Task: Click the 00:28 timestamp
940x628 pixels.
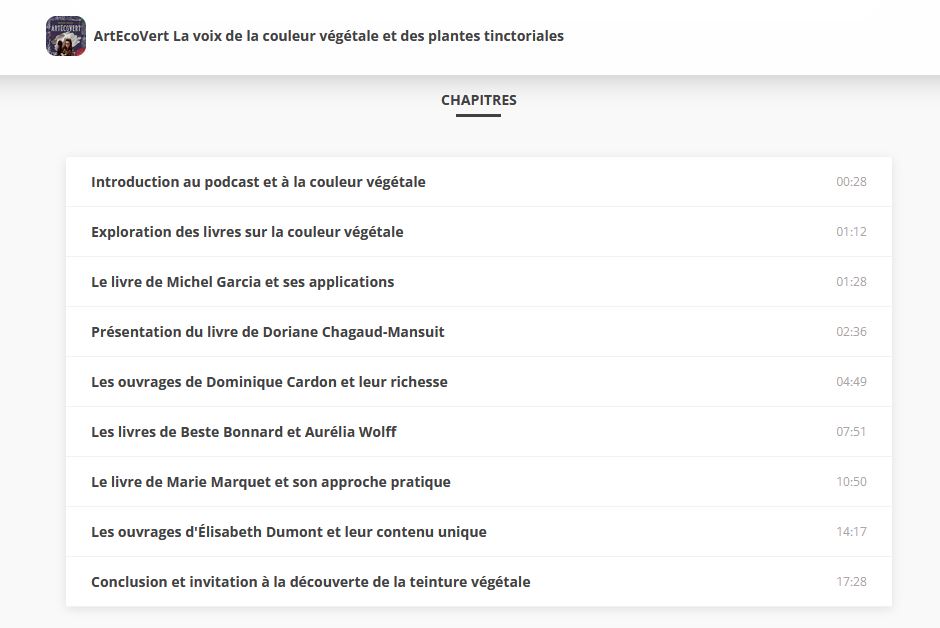Action: [851, 182]
